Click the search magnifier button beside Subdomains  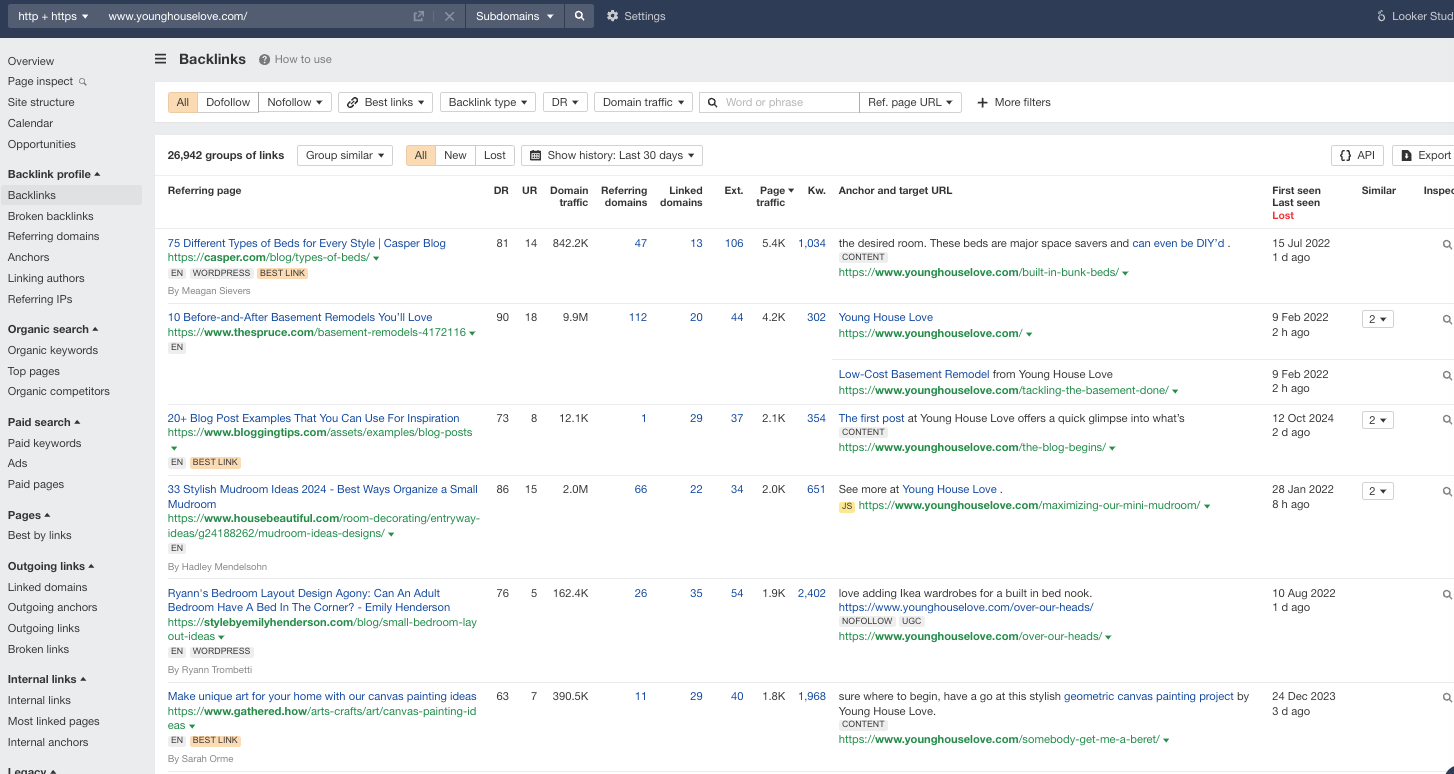579,16
